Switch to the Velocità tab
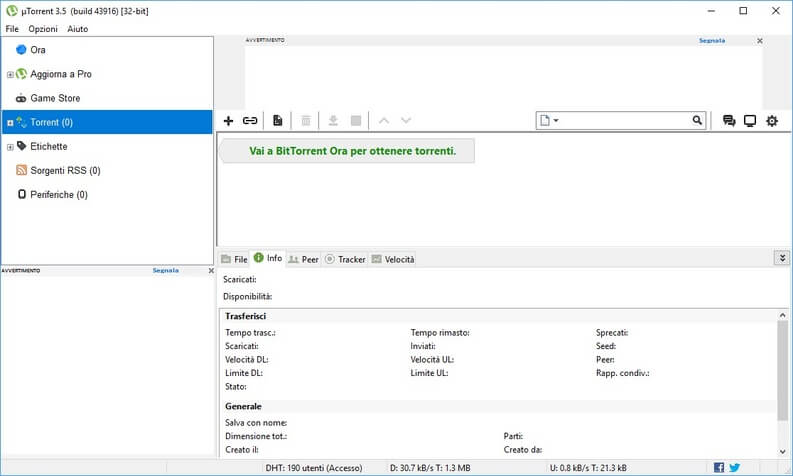Image resolution: width=793 pixels, height=476 pixels. point(393,259)
